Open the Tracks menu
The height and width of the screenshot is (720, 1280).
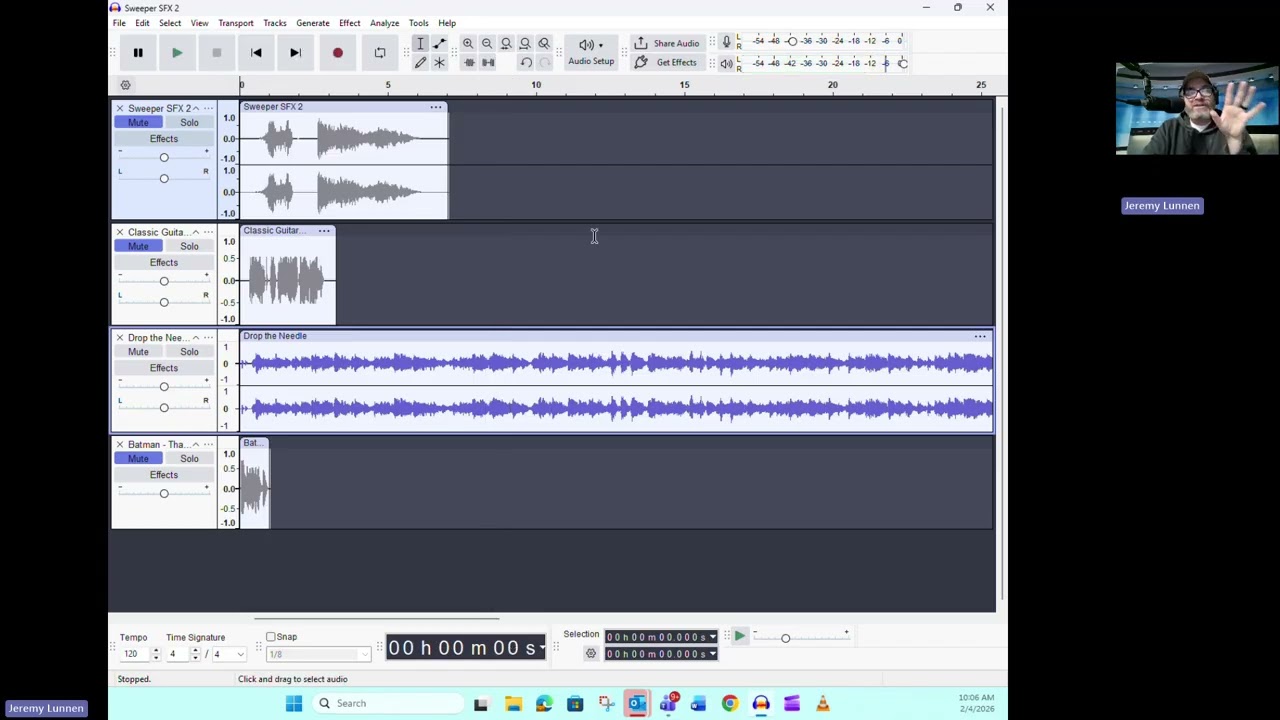(x=275, y=23)
